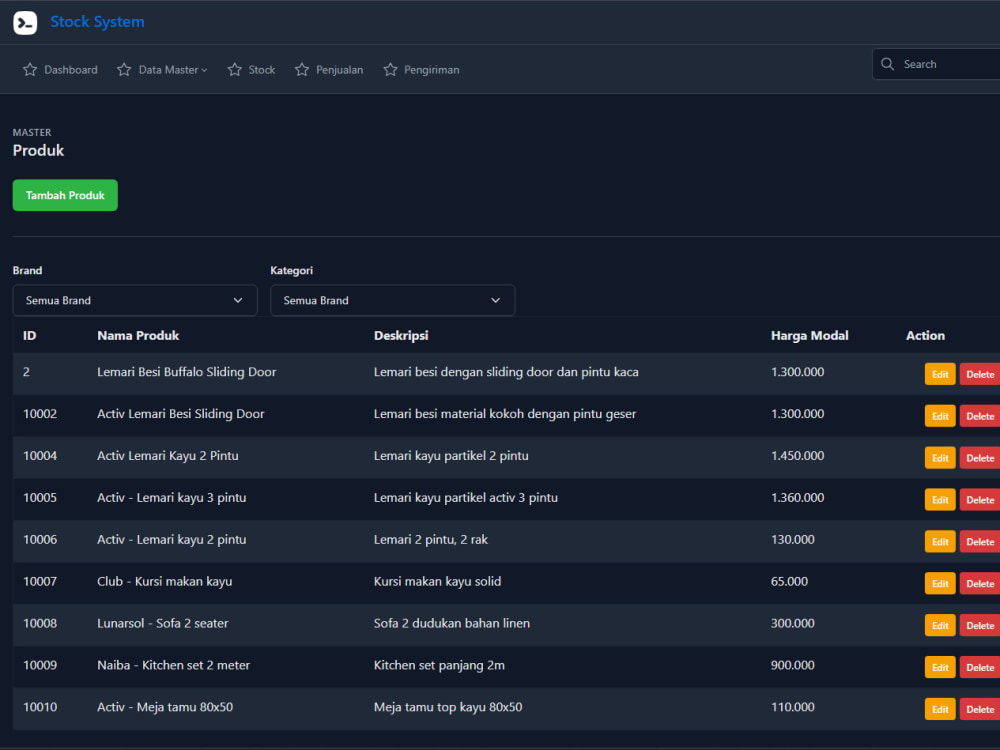The height and width of the screenshot is (750, 1000).
Task: Click ID cell 10010
Action: tap(40, 707)
